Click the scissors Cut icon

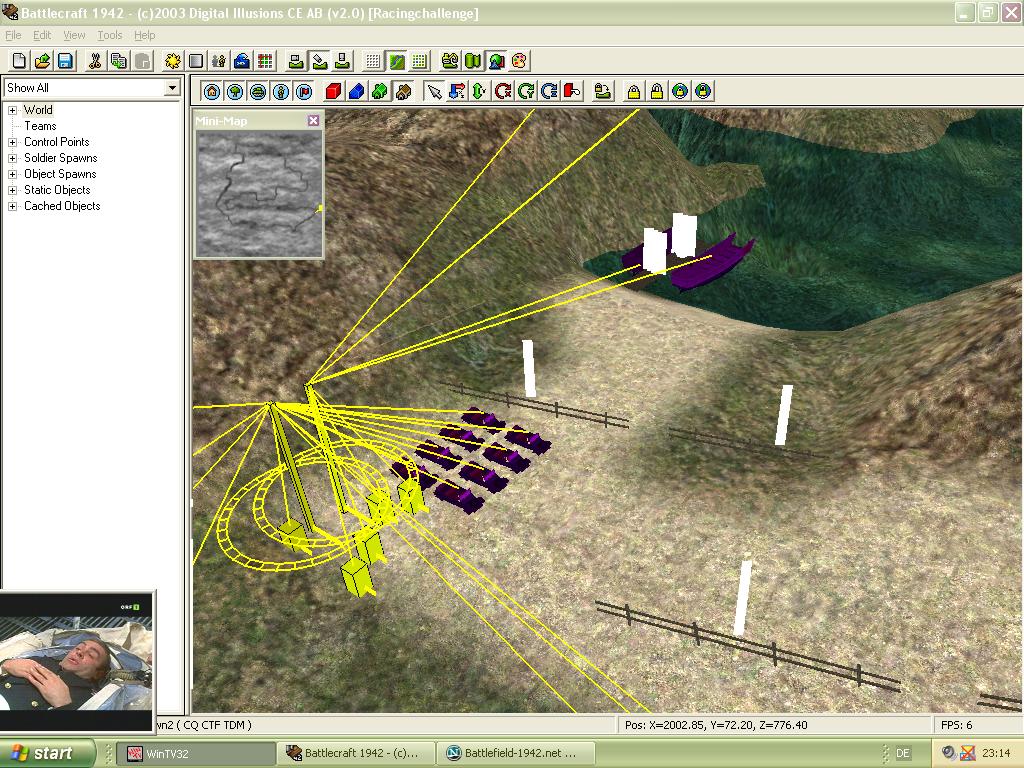95,61
